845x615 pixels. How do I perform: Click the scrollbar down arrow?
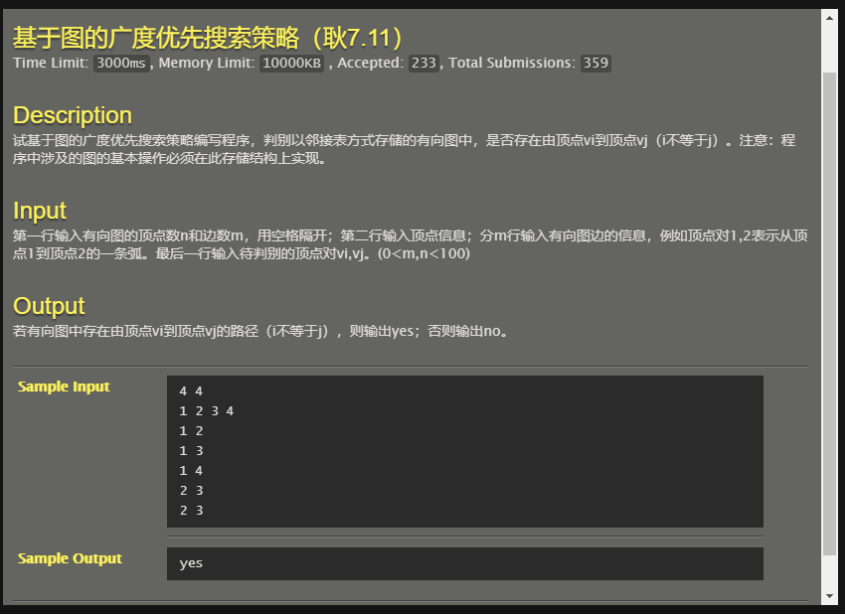pos(829,596)
